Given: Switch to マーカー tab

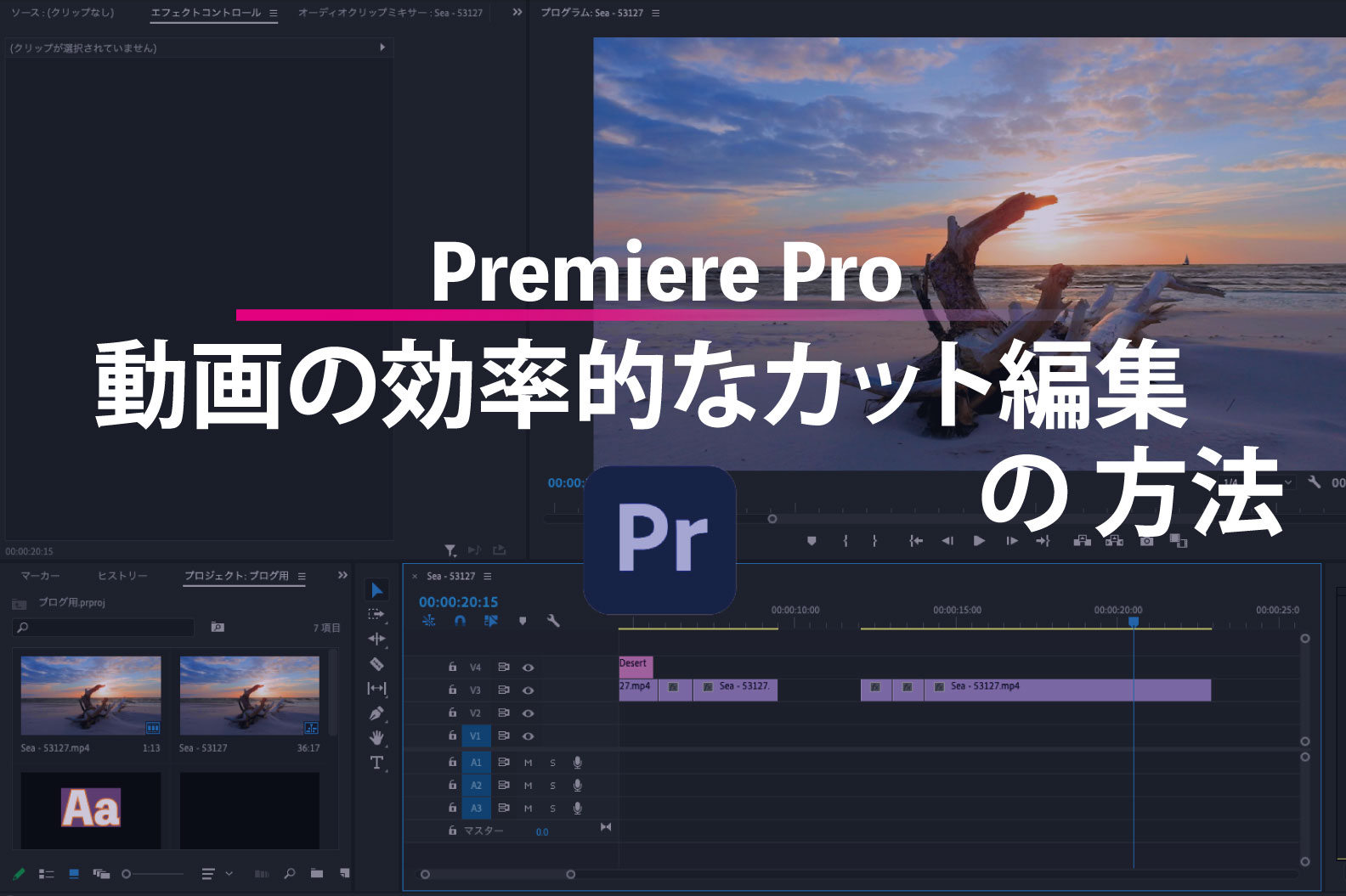Looking at the screenshot, I should click(40, 576).
